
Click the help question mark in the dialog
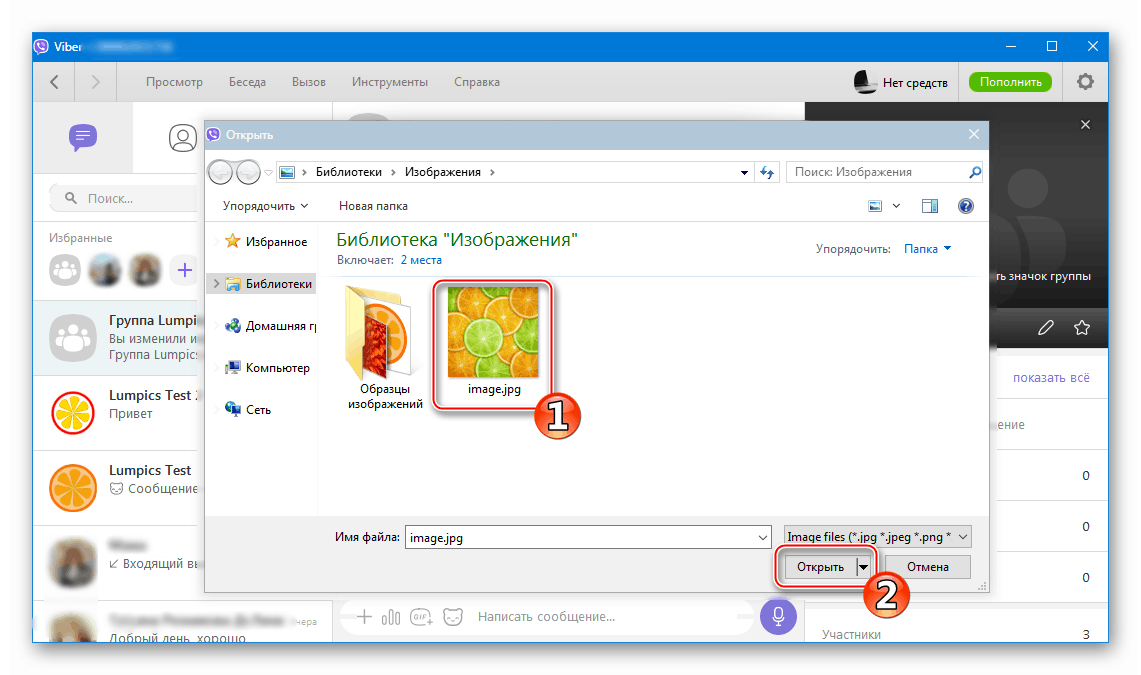pos(965,205)
